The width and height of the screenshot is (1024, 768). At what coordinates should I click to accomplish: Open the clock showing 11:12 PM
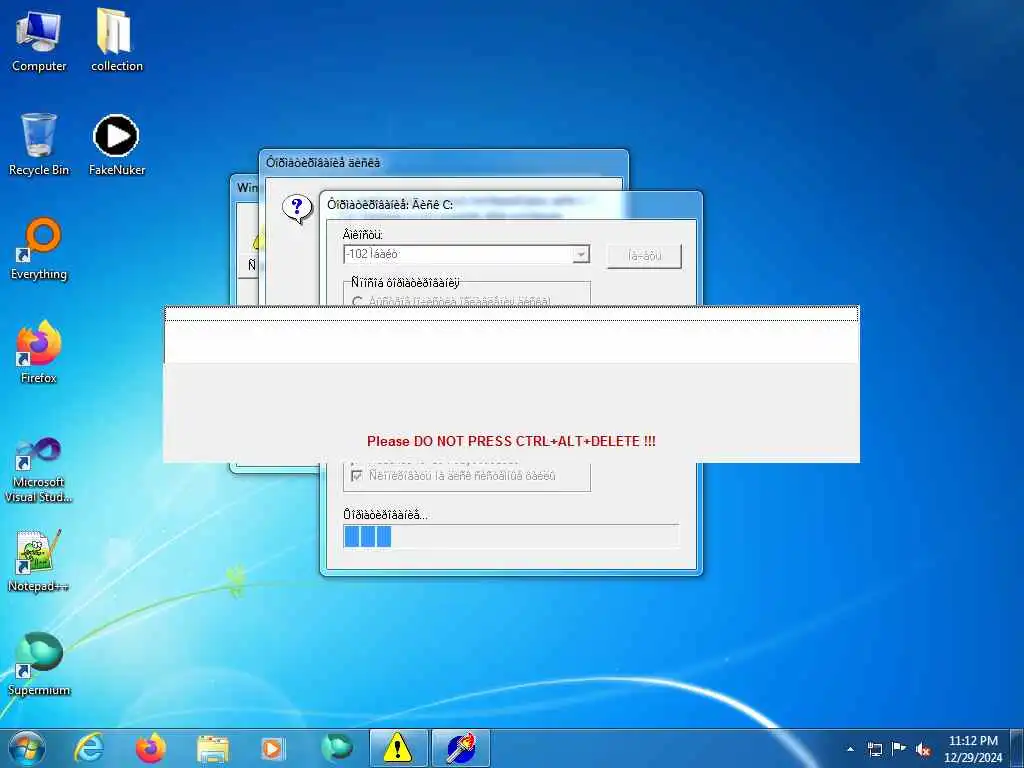(973, 749)
